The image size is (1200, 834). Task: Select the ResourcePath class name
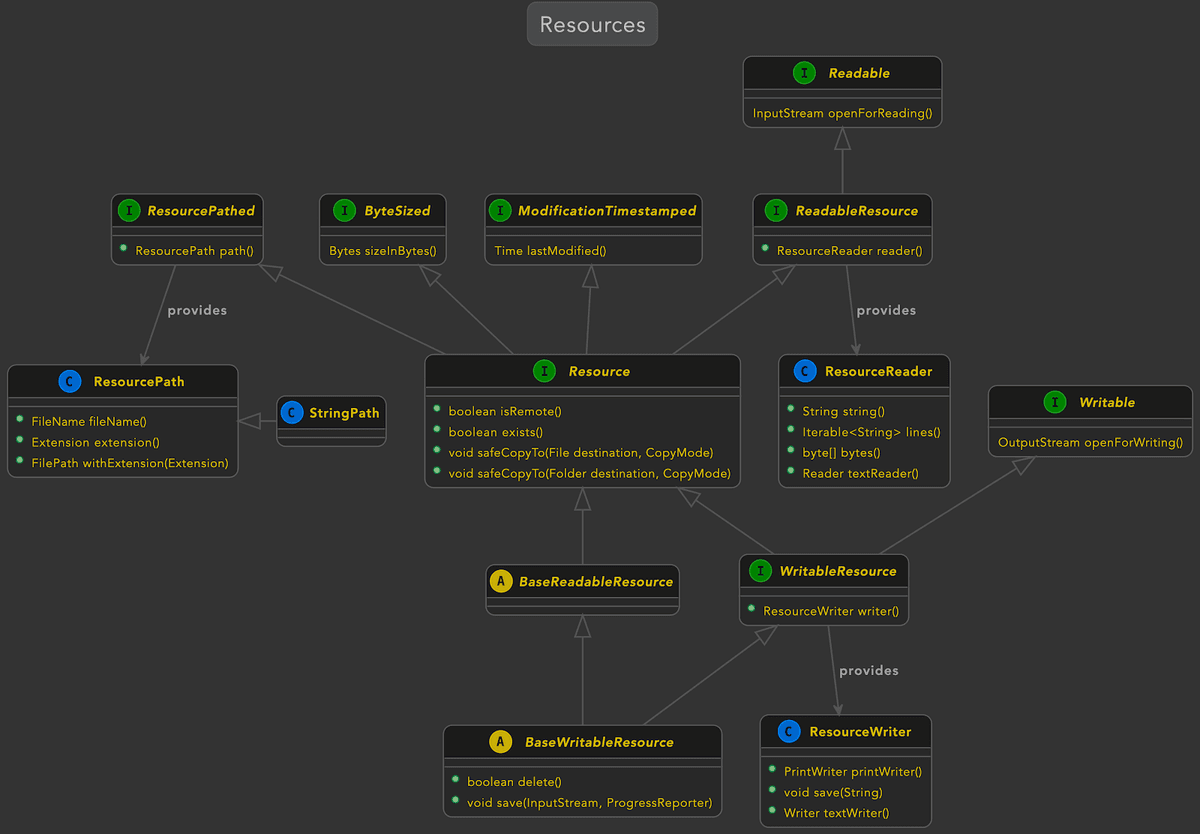pos(139,381)
